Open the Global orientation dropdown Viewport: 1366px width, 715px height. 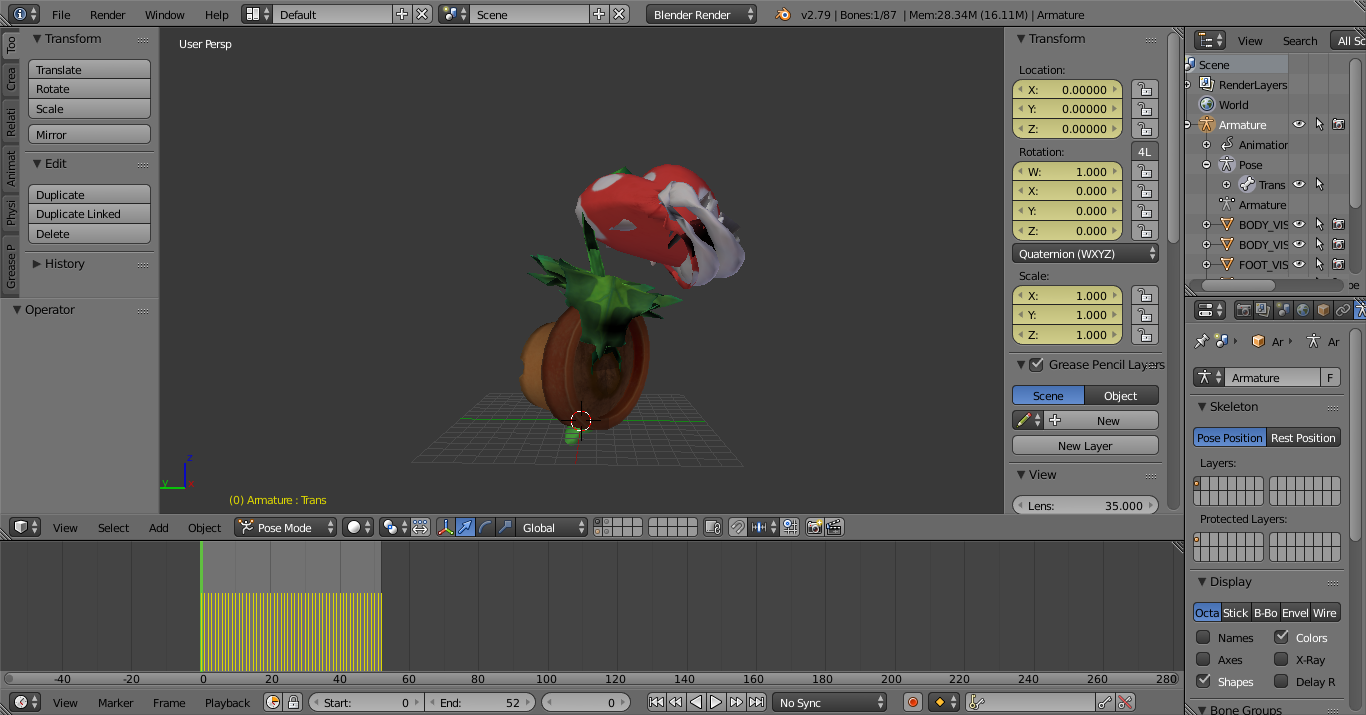tap(552, 527)
